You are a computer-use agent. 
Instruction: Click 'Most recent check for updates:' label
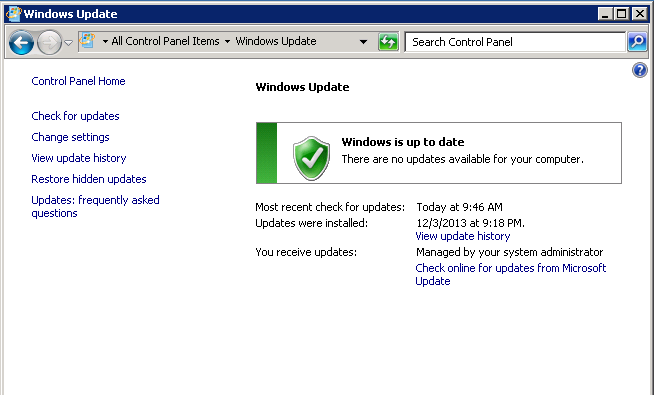click(x=330, y=207)
